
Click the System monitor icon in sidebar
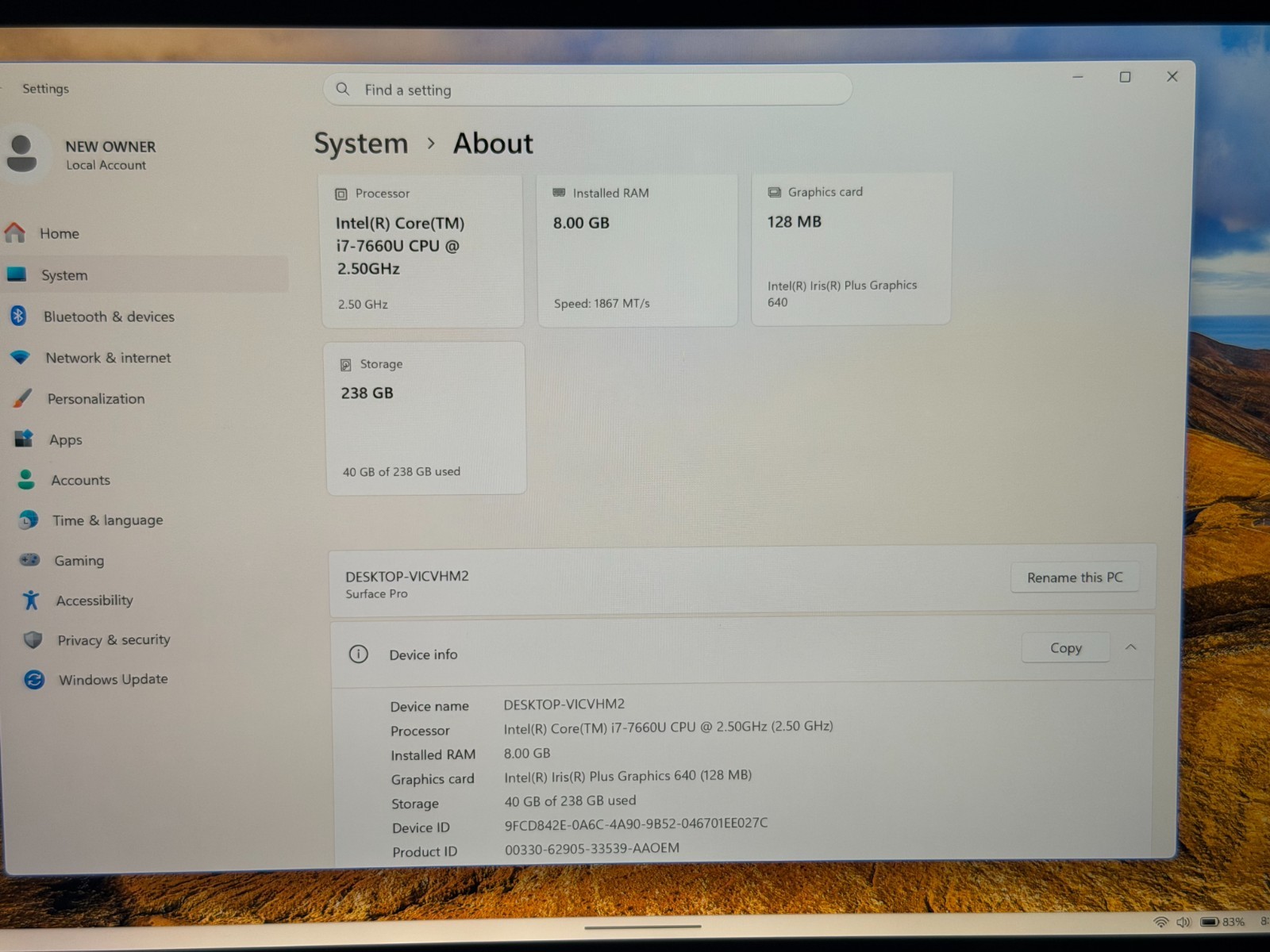point(17,274)
